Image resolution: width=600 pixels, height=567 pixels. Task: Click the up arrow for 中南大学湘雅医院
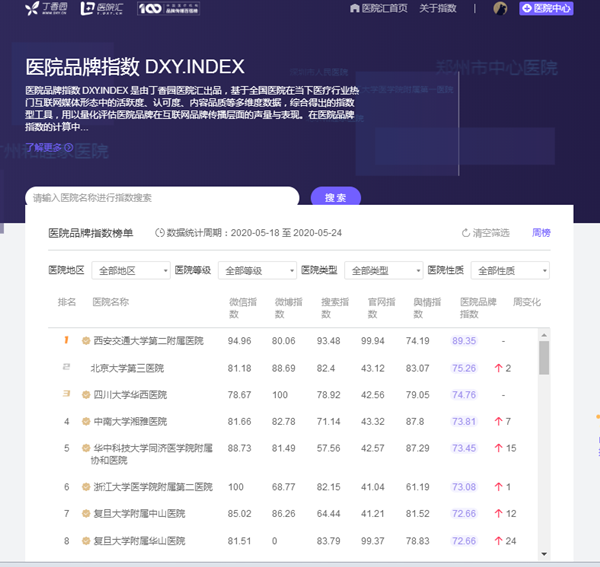498,421
